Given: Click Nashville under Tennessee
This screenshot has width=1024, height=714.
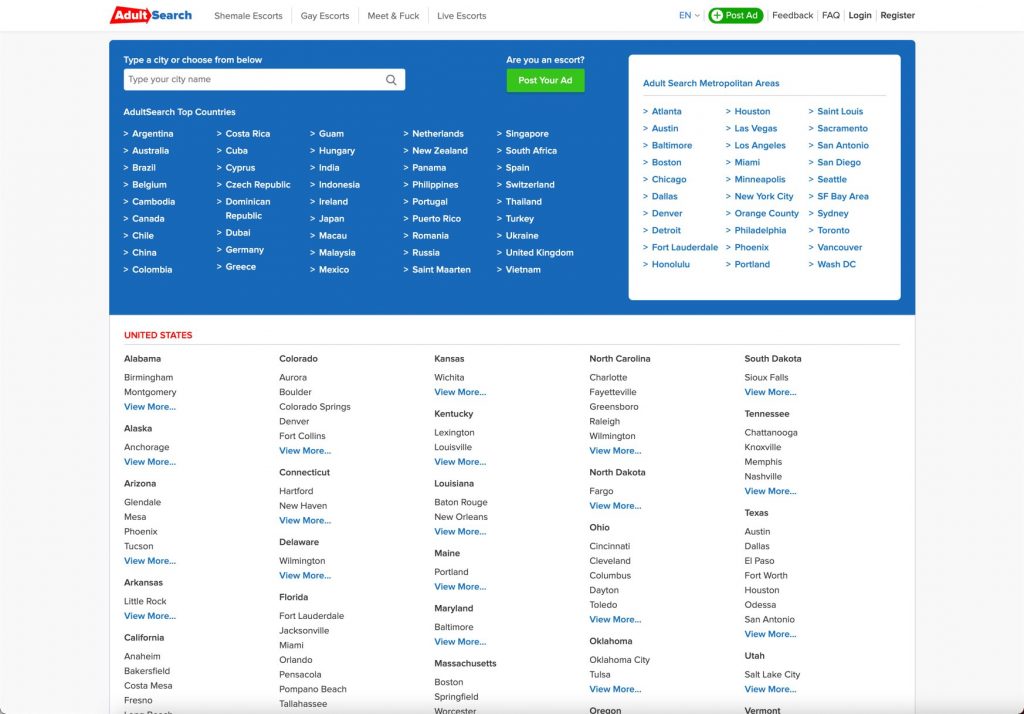Looking at the screenshot, I should click(x=763, y=476).
